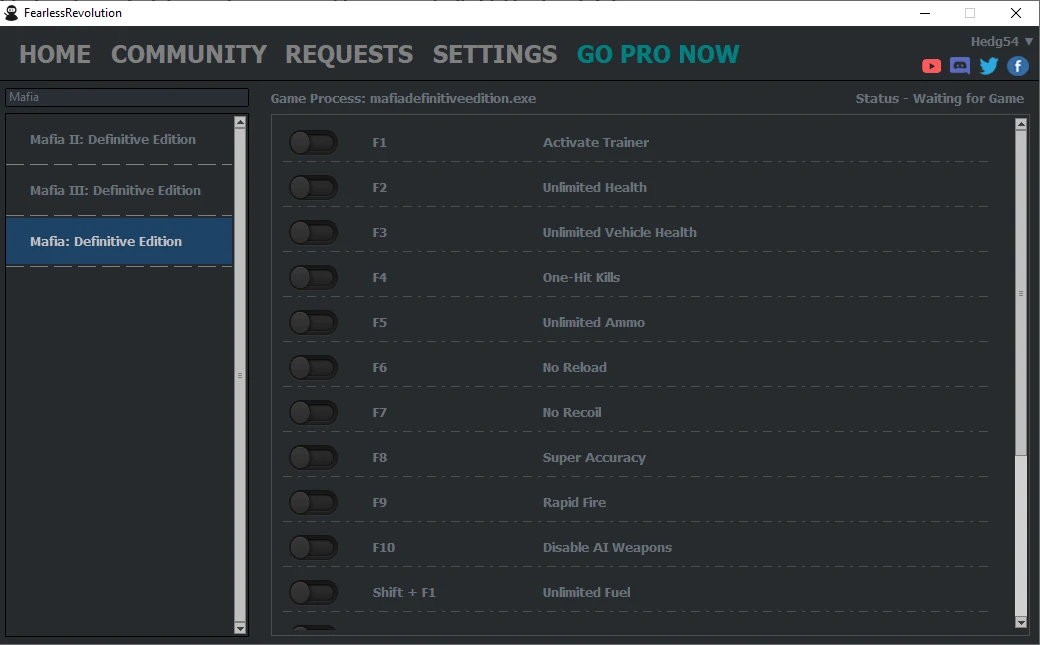Switch on F6 No Reload
Image resolution: width=1040 pixels, height=645 pixels.
pos(314,368)
